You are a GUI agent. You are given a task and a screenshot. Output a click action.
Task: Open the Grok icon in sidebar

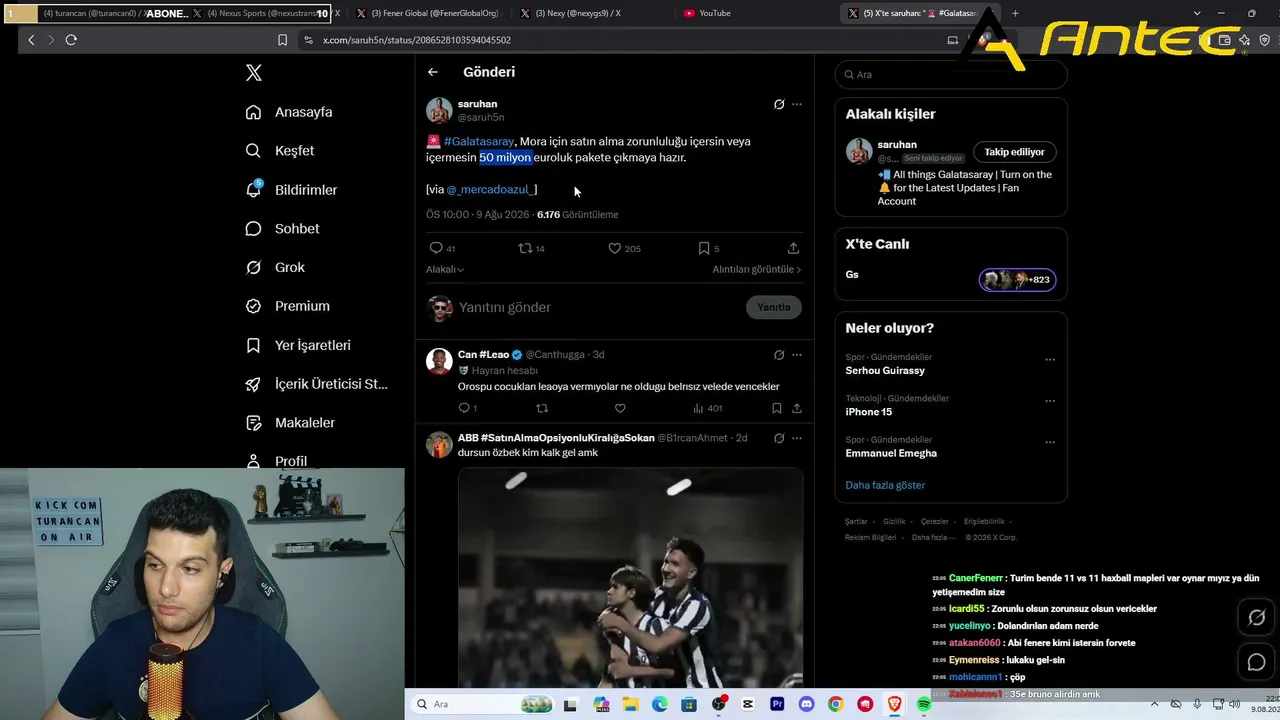(254, 267)
